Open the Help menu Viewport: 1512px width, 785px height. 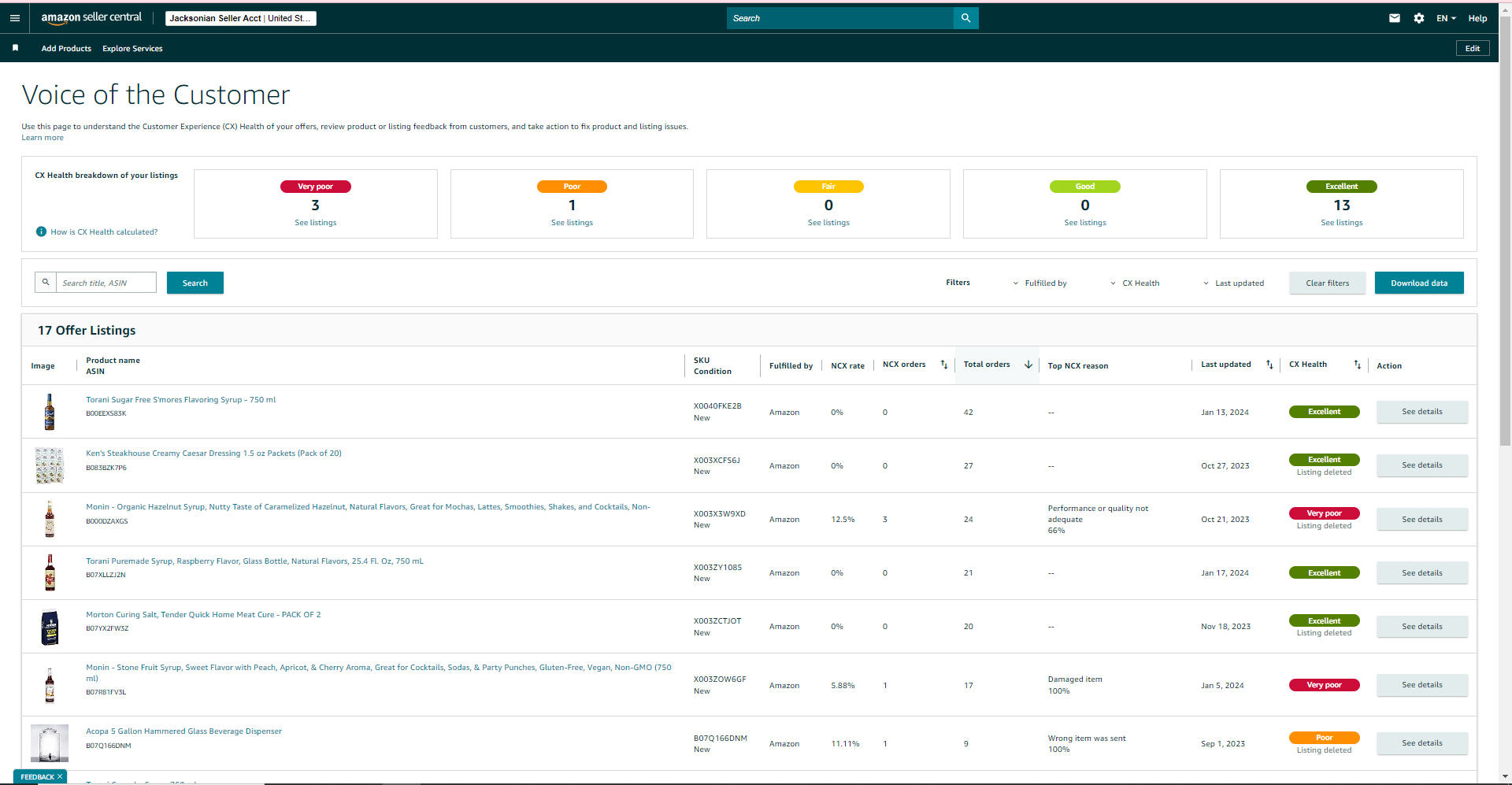coord(1477,18)
